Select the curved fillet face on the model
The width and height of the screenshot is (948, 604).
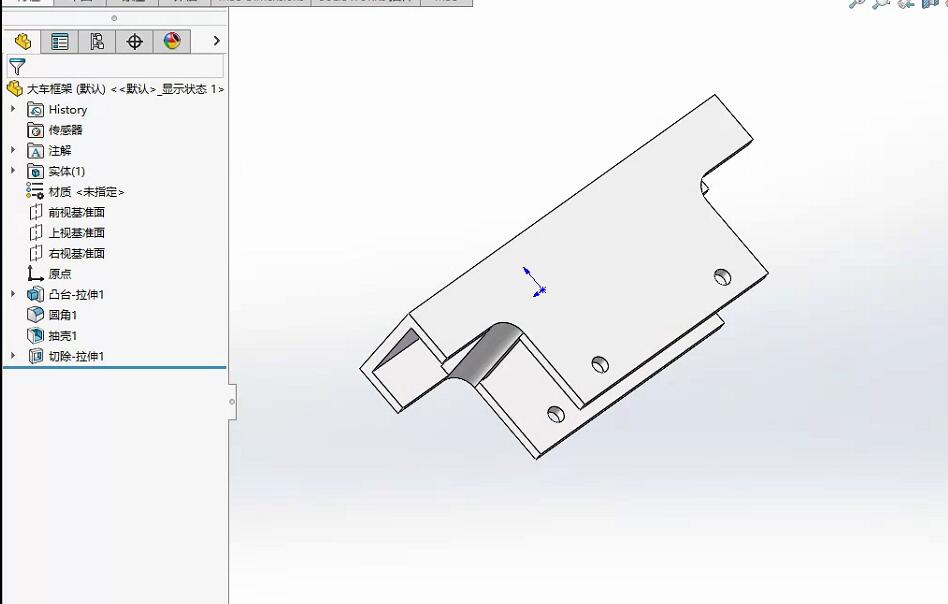click(x=489, y=352)
